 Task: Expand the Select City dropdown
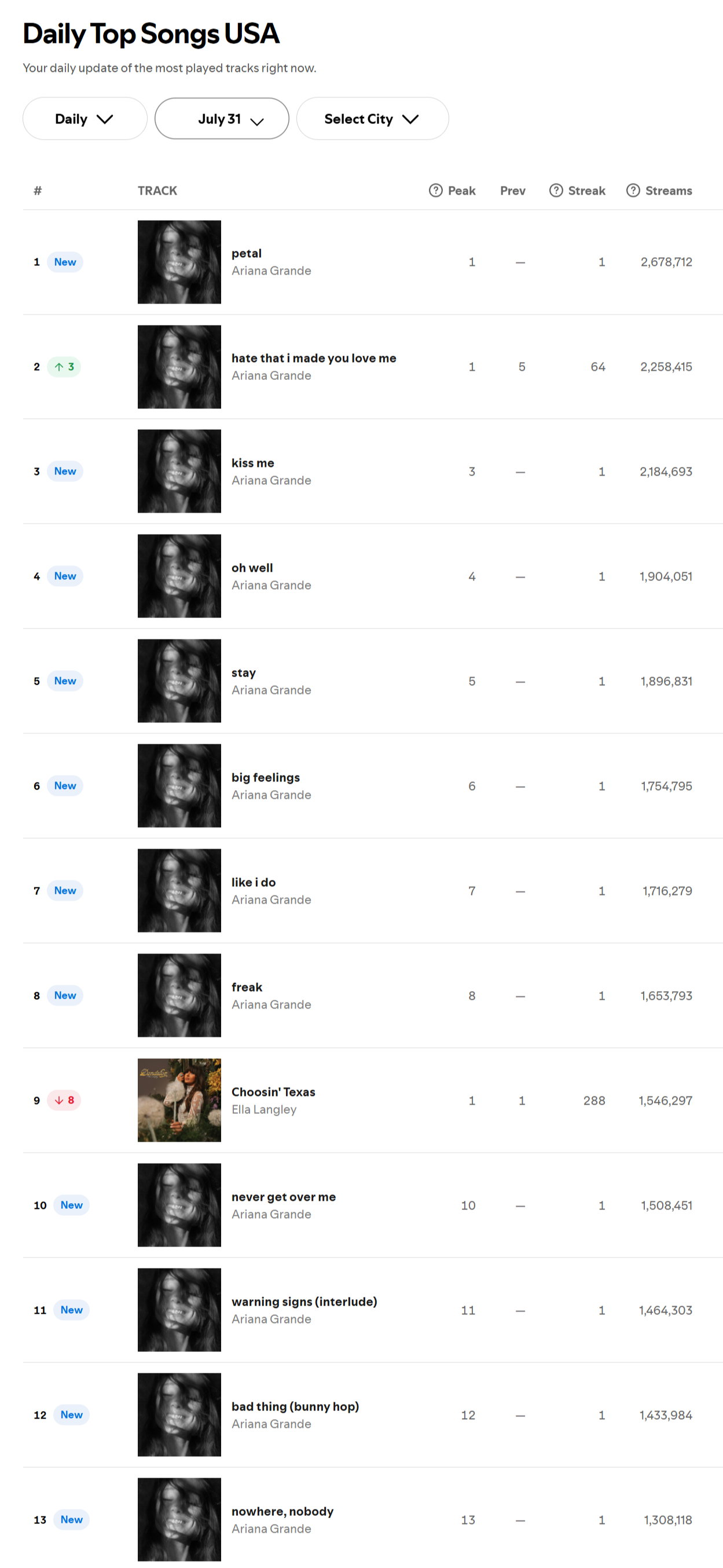coord(372,119)
